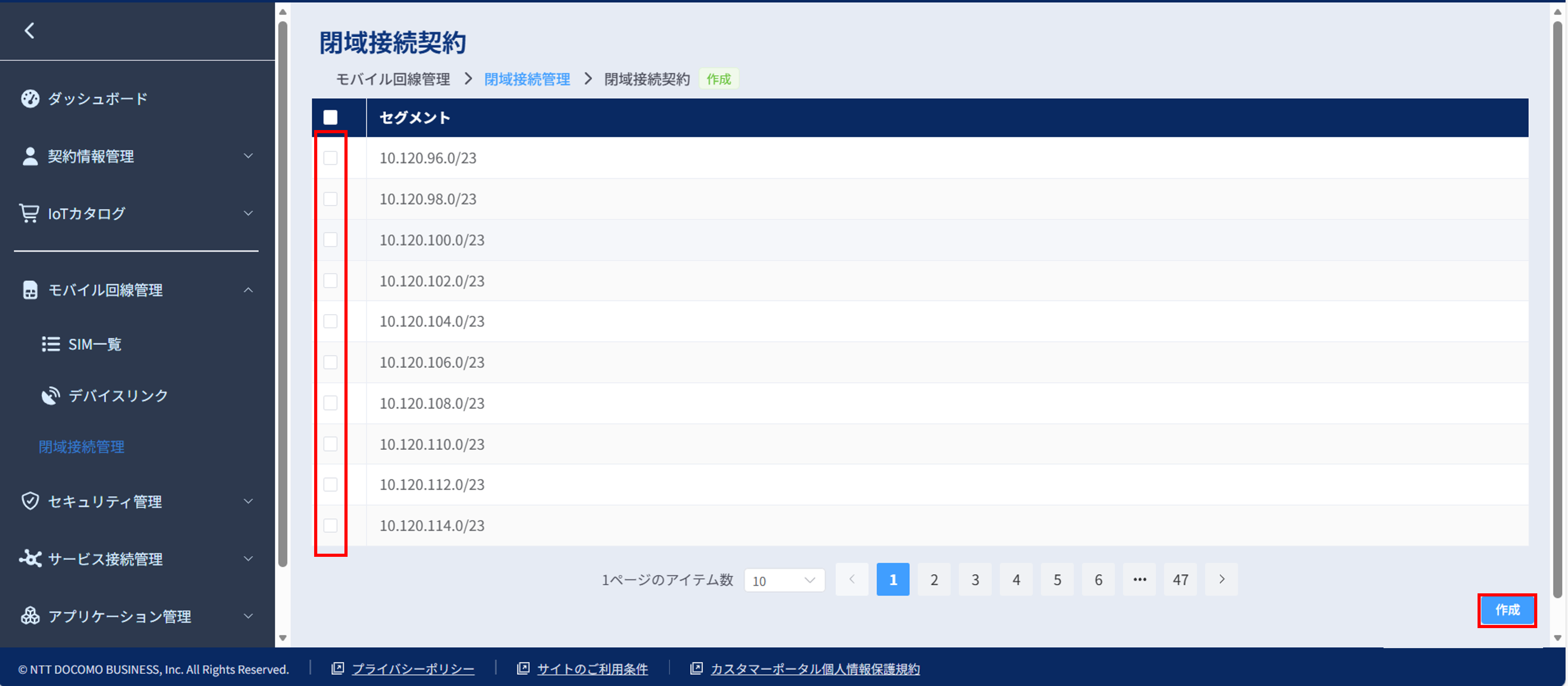Image resolution: width=1568 pixels, height=686 pixels.
Task: Click the contract information person icon
Action: tap(30, 156)
